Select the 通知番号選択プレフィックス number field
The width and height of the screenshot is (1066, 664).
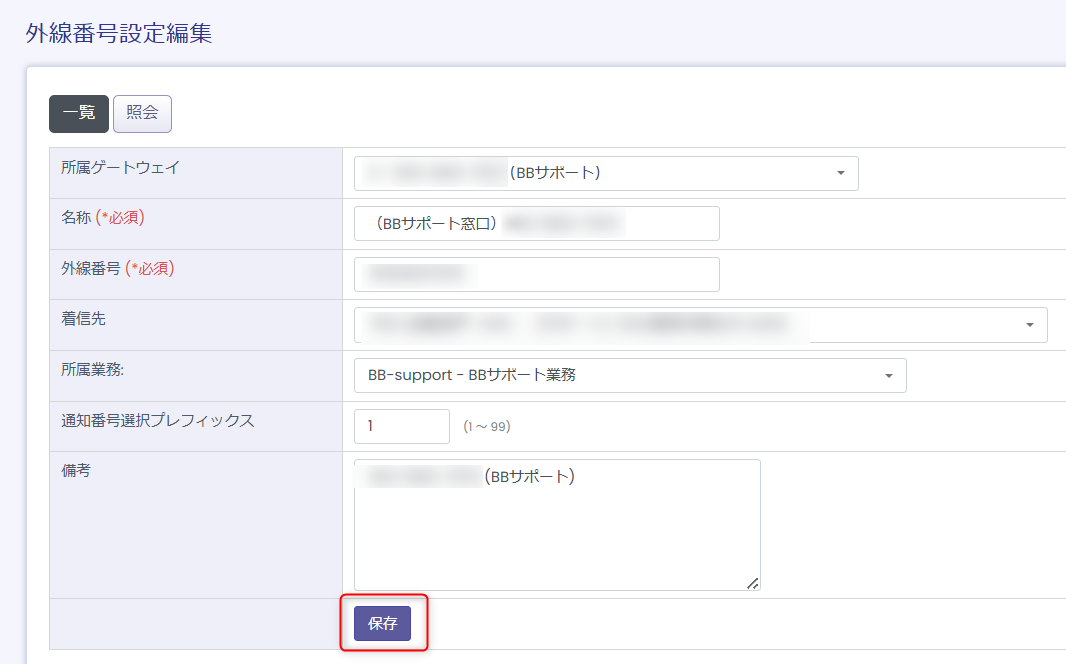tap(402, 426)
